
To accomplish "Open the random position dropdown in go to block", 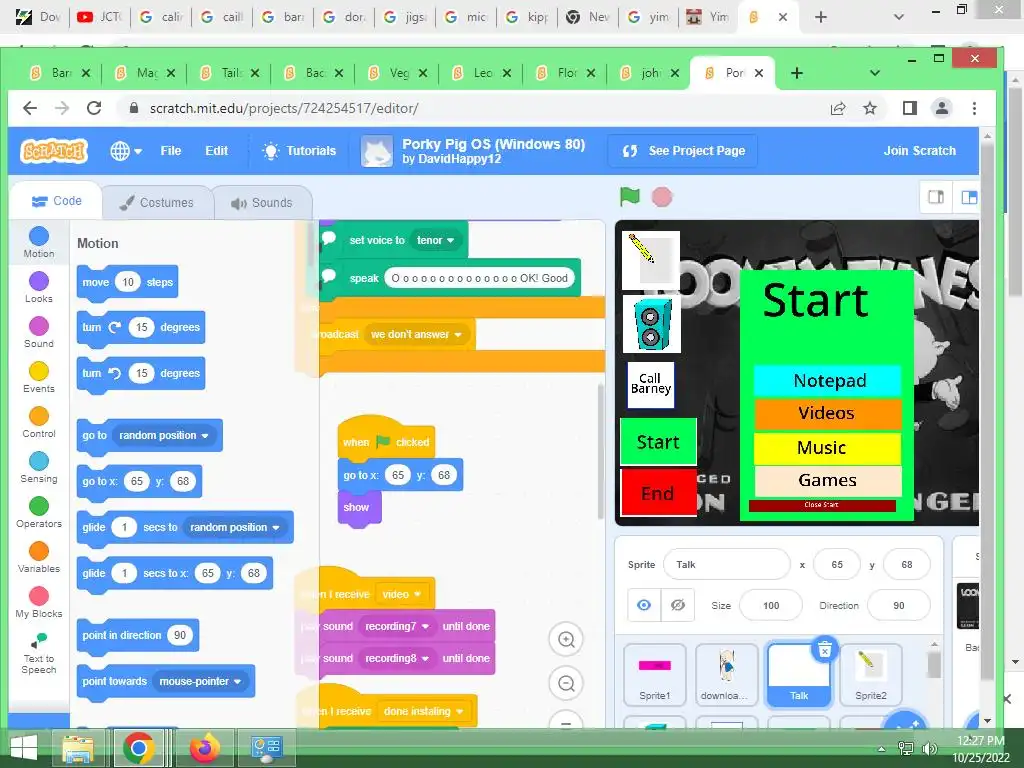I will pos(163,435).
